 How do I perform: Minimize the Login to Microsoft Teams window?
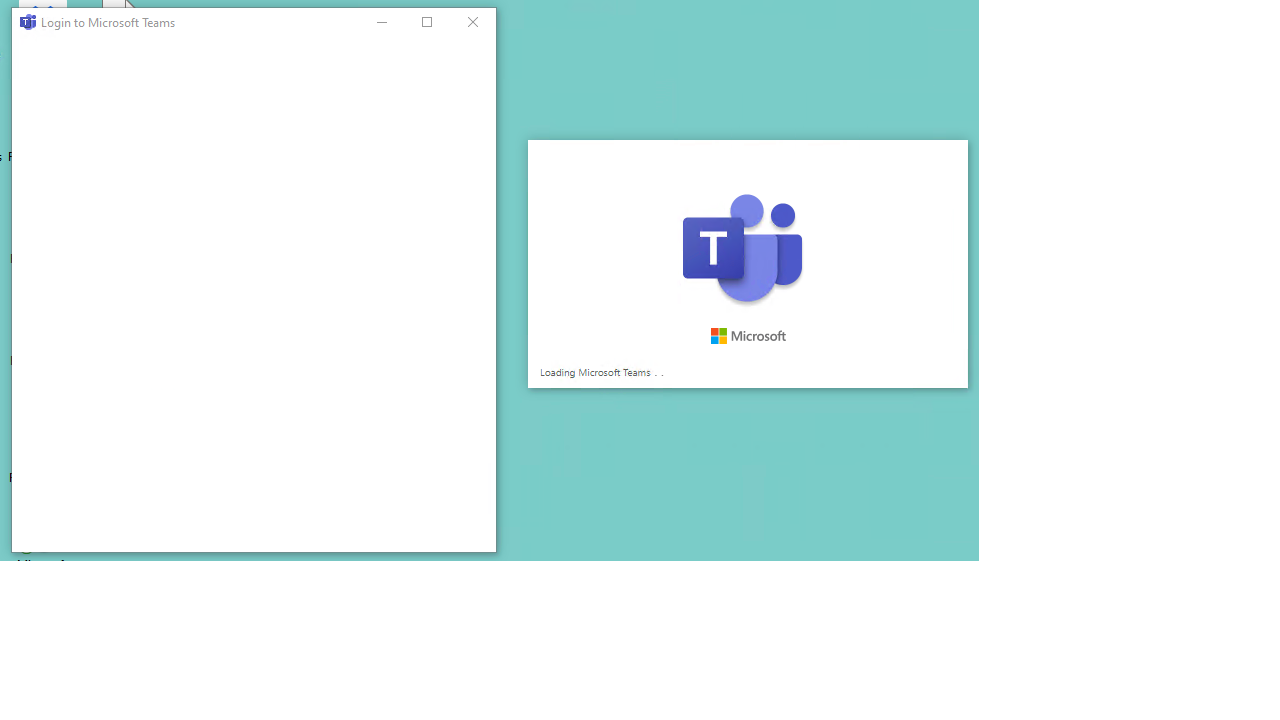point(381,22)
